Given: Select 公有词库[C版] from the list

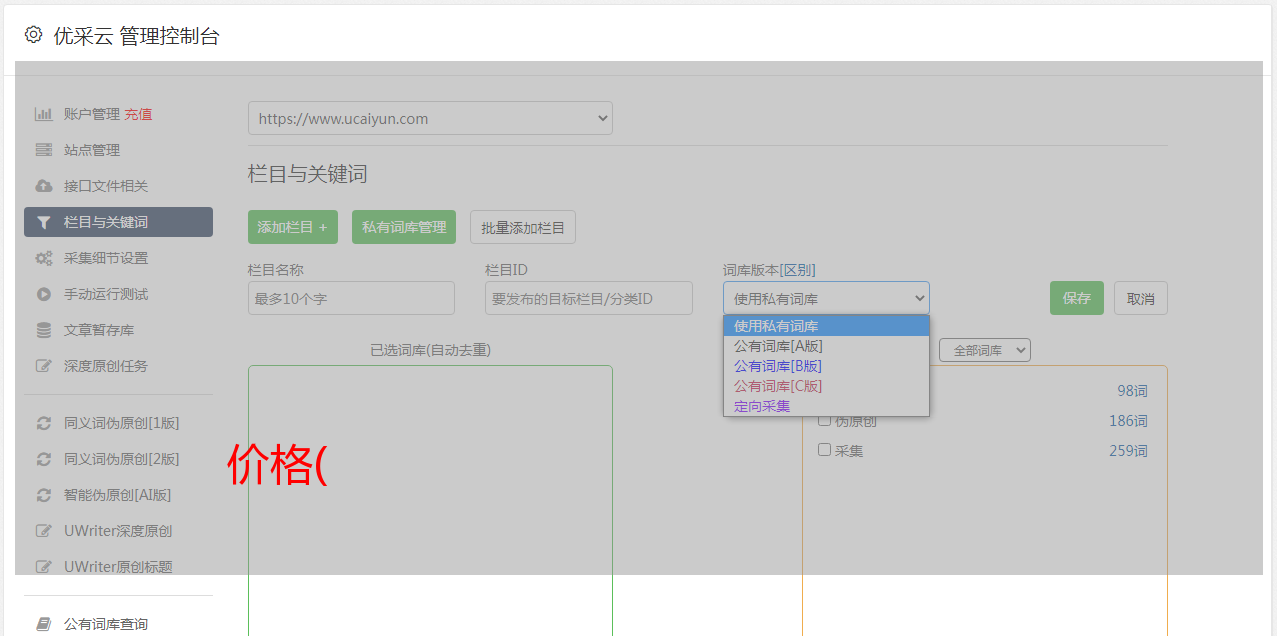Looking at the screenshot, I should [x=778, y=386].
